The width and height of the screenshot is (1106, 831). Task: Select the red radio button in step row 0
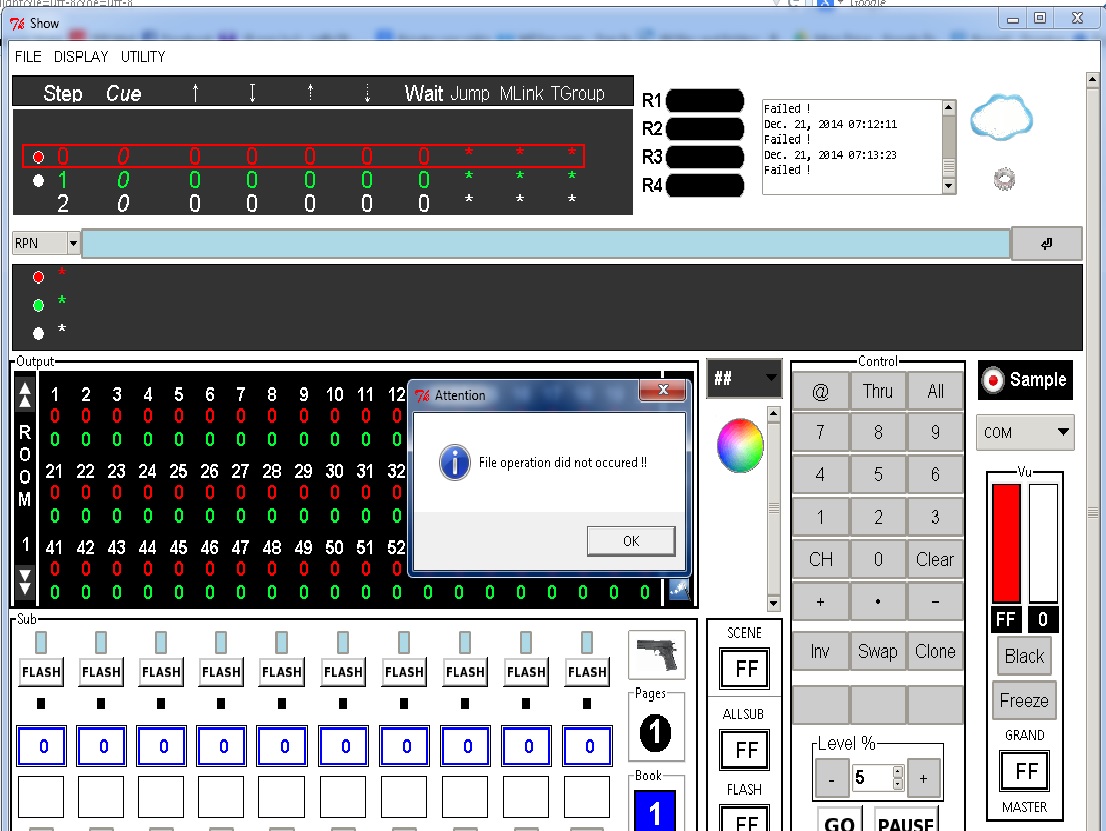click(38, 157)
